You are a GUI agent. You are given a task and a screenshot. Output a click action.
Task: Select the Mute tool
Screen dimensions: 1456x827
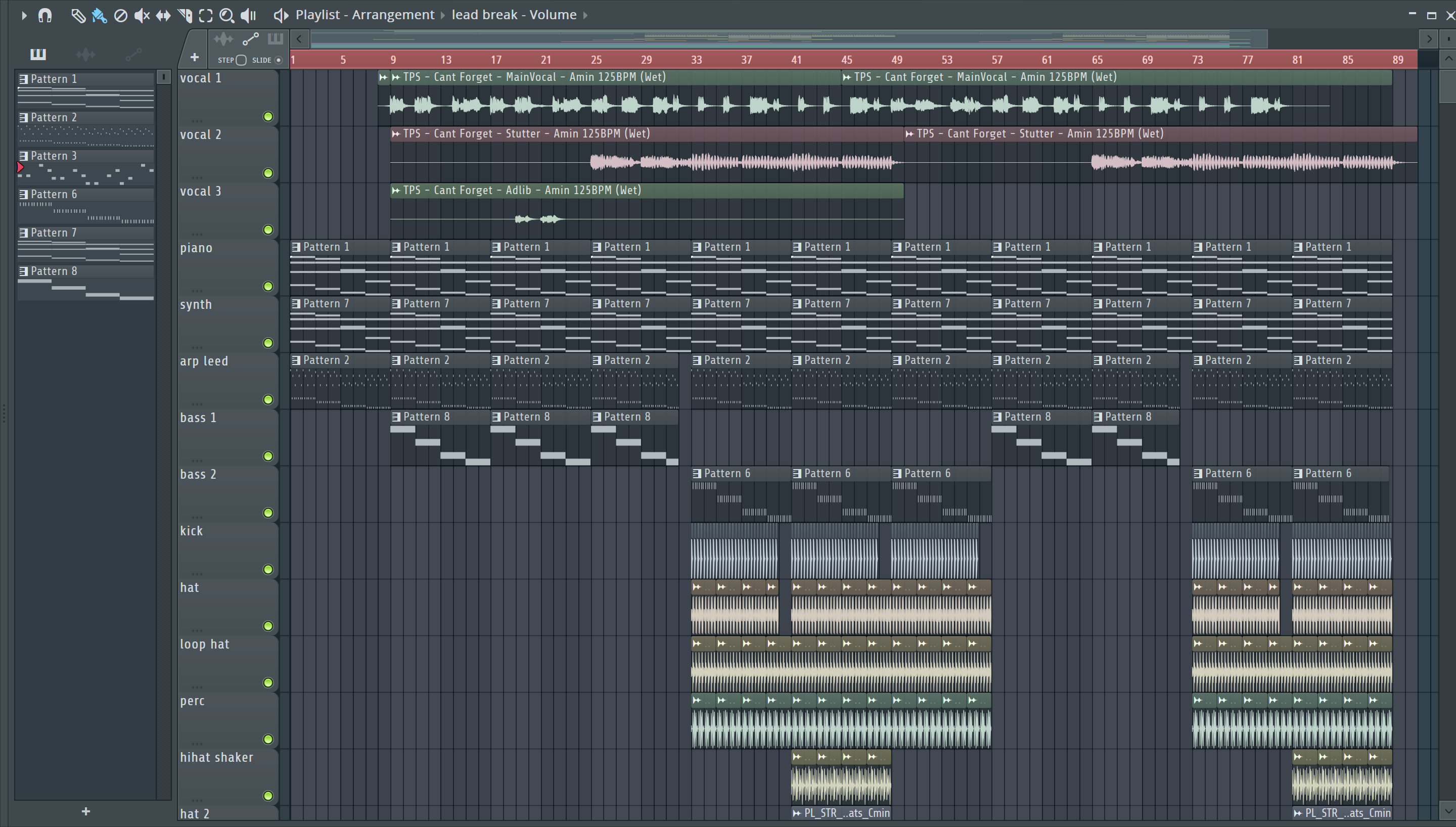coord(142,15)
